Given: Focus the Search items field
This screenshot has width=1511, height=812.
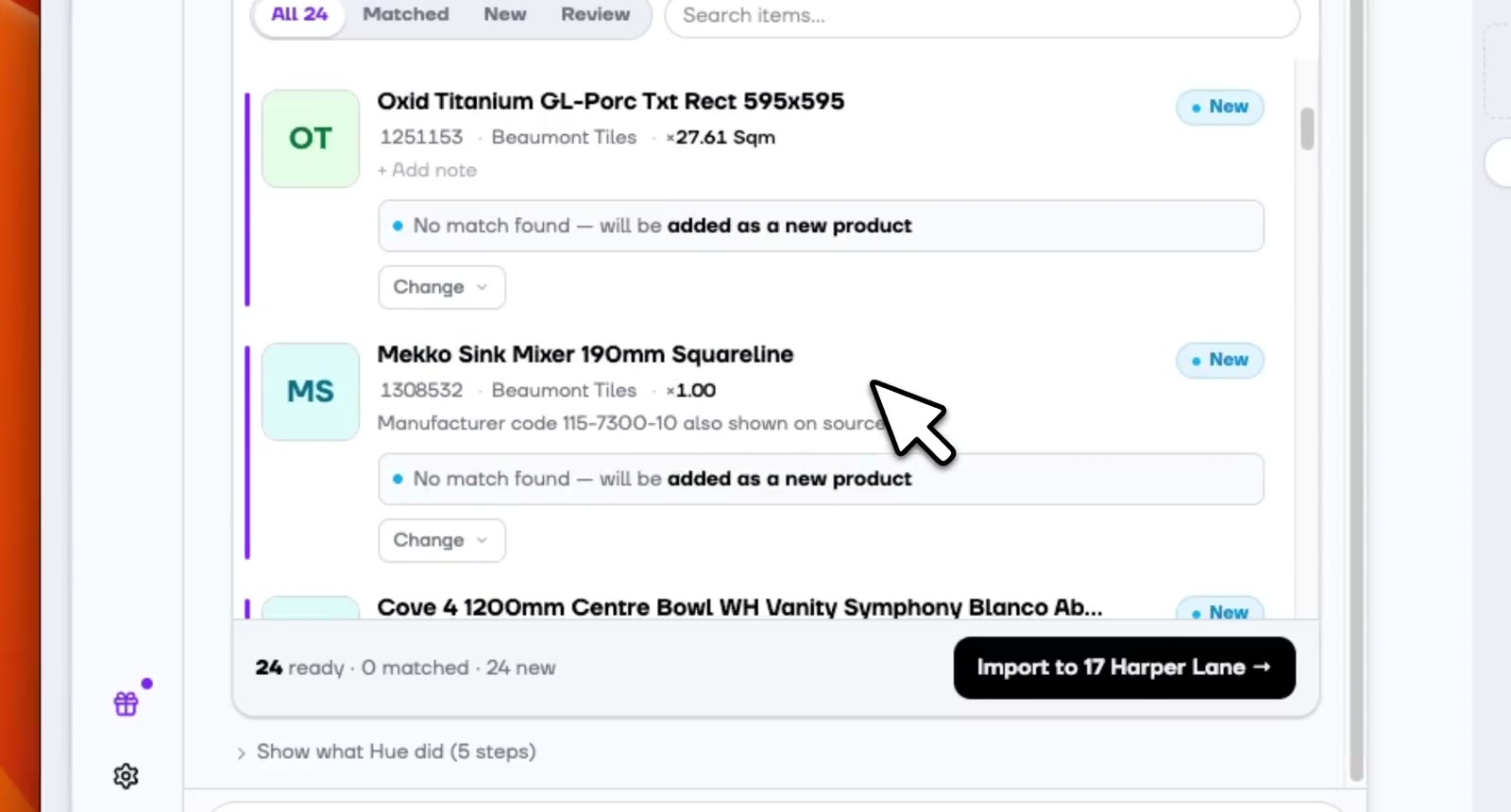Looking at the screenshot, I should [982, 15].
